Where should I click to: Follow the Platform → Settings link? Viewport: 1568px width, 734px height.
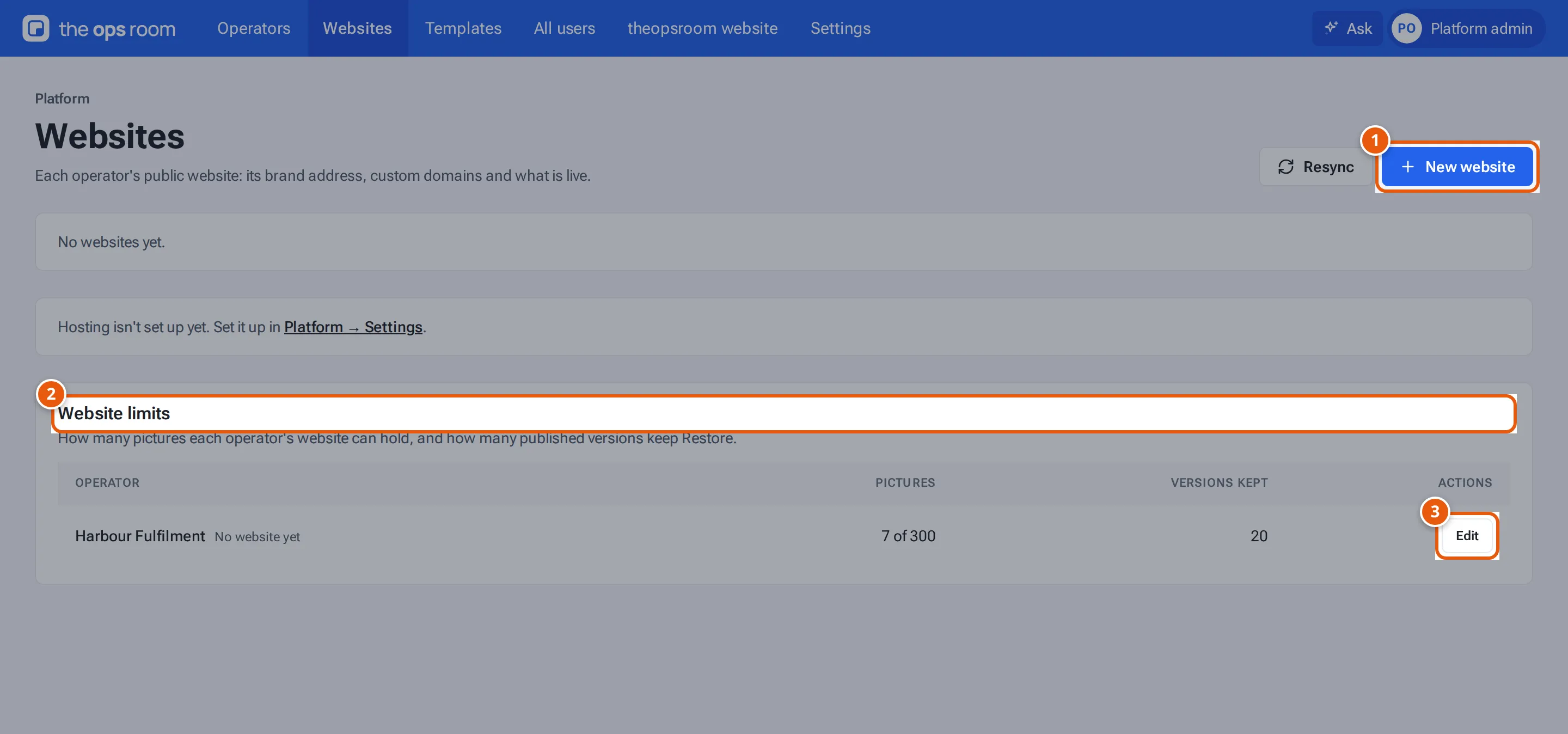(353, 327)
